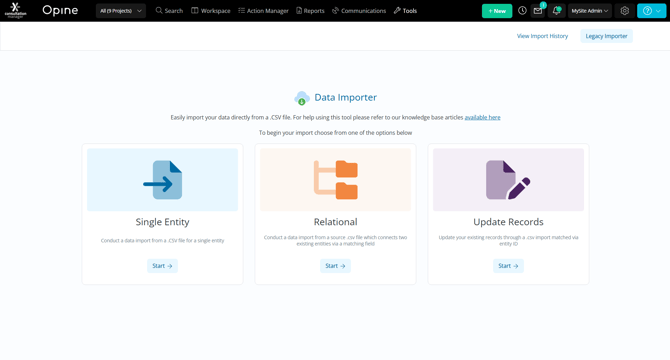Open the Communications menu

point(359,11)
